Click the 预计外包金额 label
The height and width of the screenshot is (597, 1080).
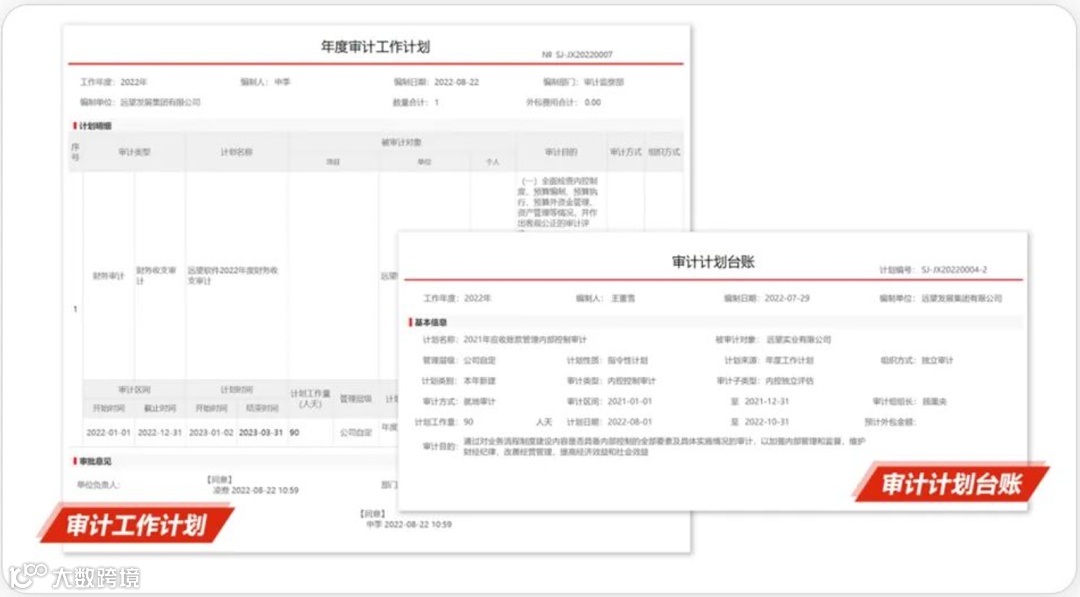click(x=891, y=423)
